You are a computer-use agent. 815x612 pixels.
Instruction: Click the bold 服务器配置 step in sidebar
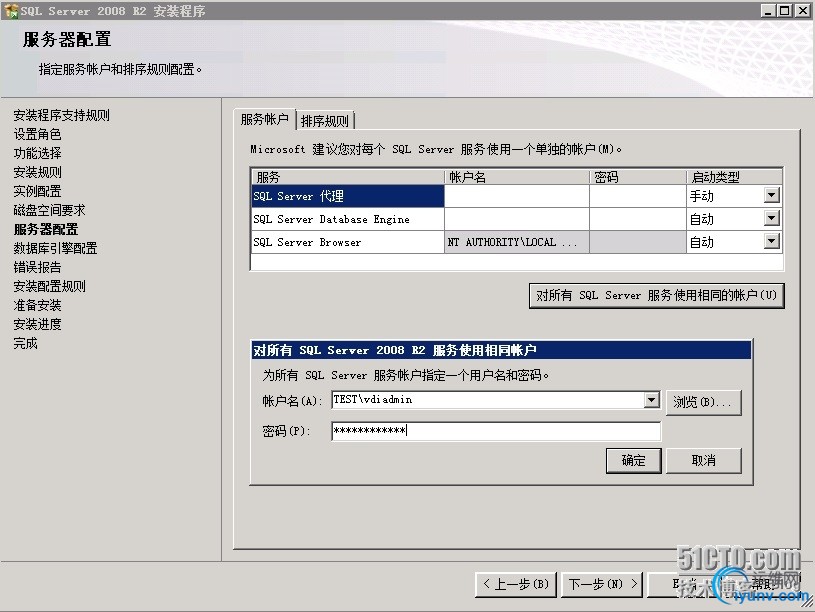(x=46, y=229)
